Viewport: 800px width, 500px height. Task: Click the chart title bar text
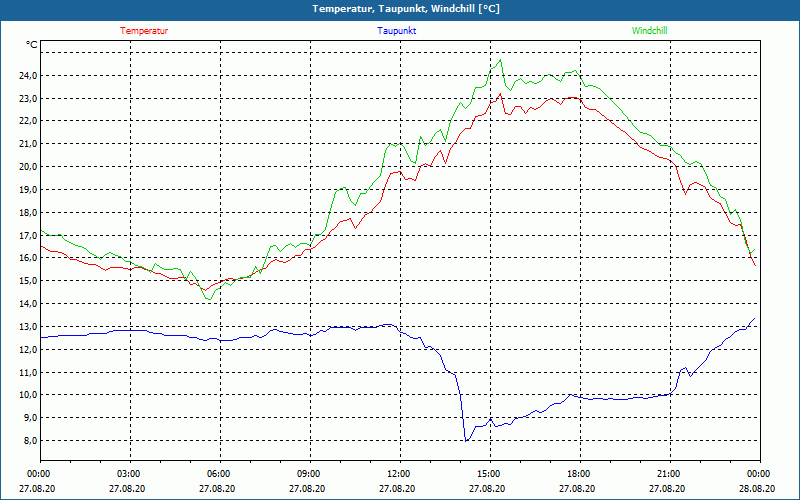[x=406, y=9]
